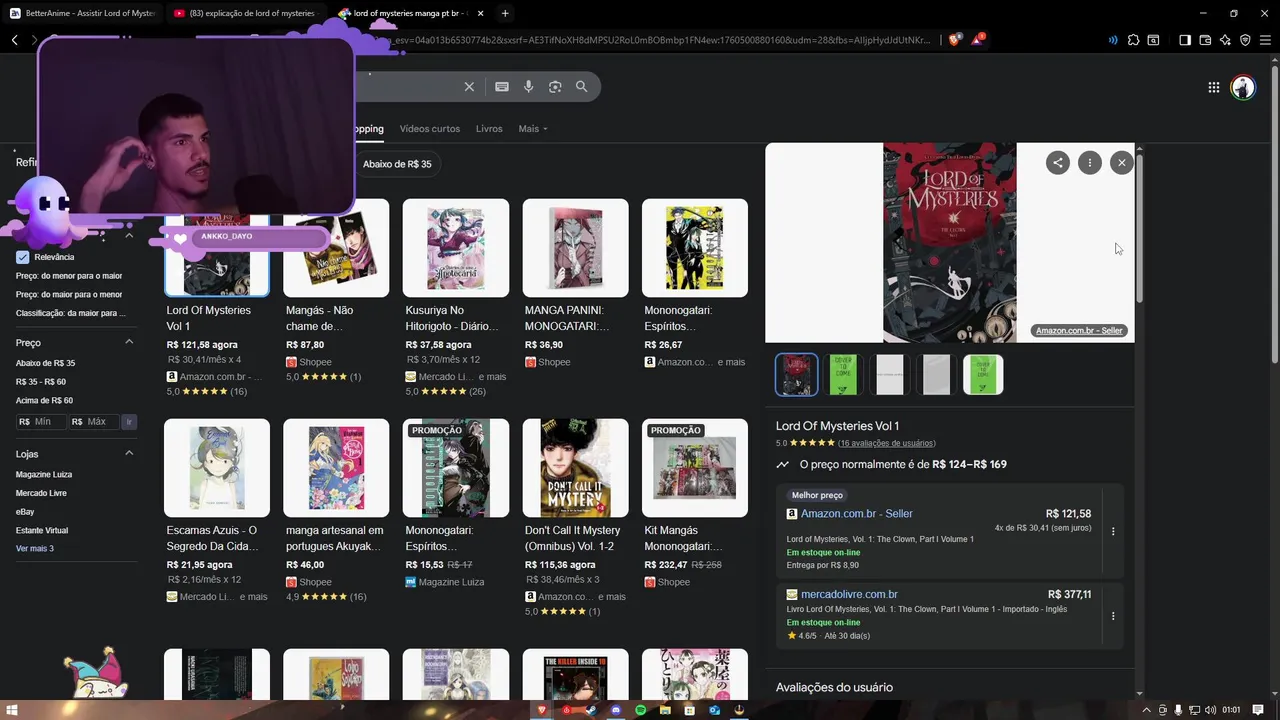This screenshot has height=720, width=1280.
Task: Open options for the Amazon.com.br Seller offer
Action: point(1113,531)
